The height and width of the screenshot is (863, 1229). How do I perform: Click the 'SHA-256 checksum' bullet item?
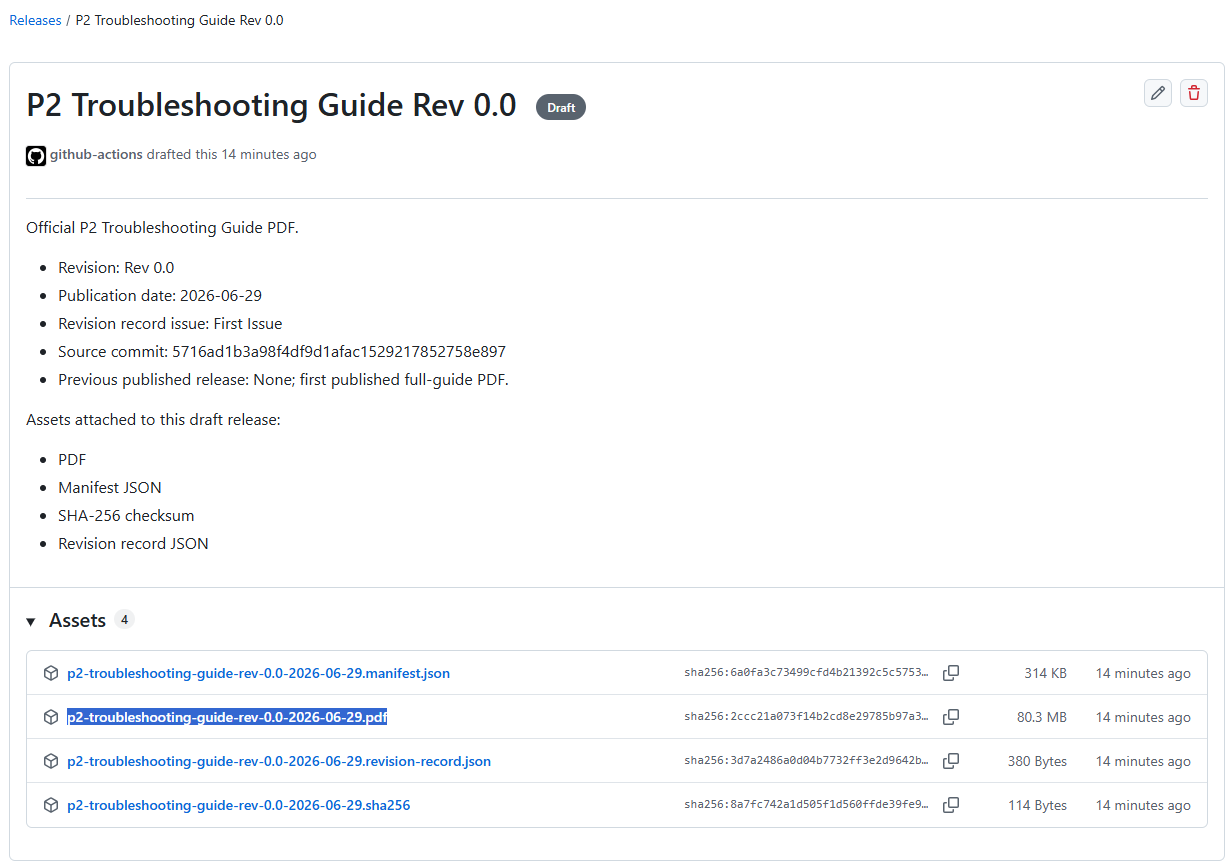coord(126,516)
